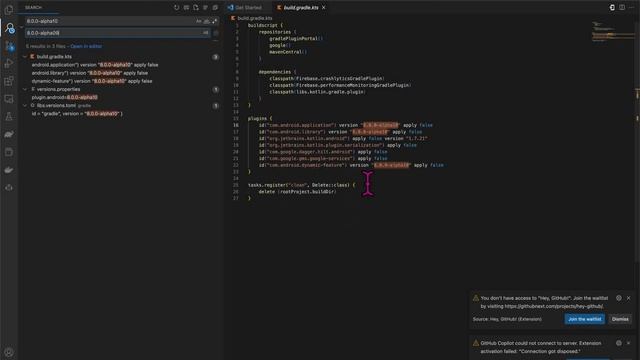This screenshot has height=360, width=640.
Task: Open the Gradle elephant view
Action: (x=9, y=134)
